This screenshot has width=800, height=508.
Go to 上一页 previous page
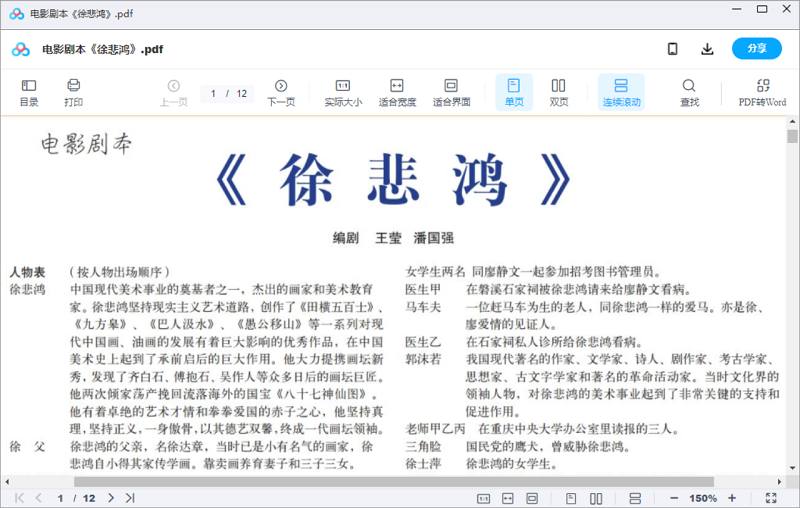[x=174, y=92]
